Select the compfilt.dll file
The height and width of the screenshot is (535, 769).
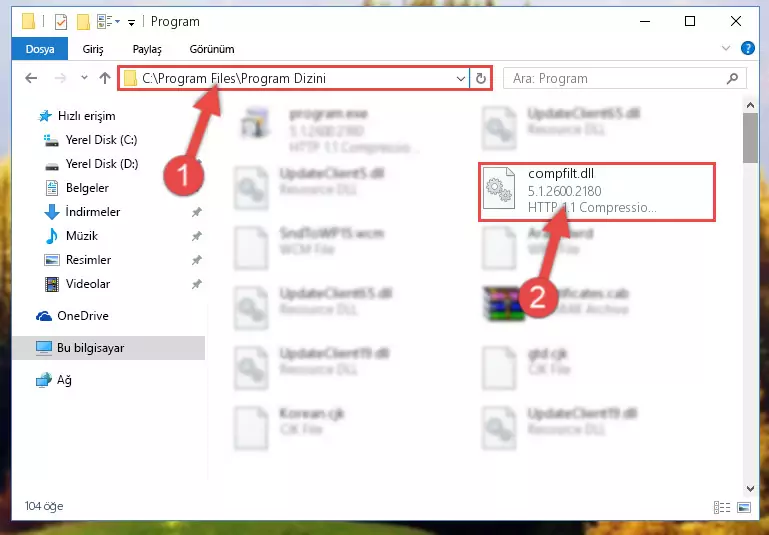point(597,191)
